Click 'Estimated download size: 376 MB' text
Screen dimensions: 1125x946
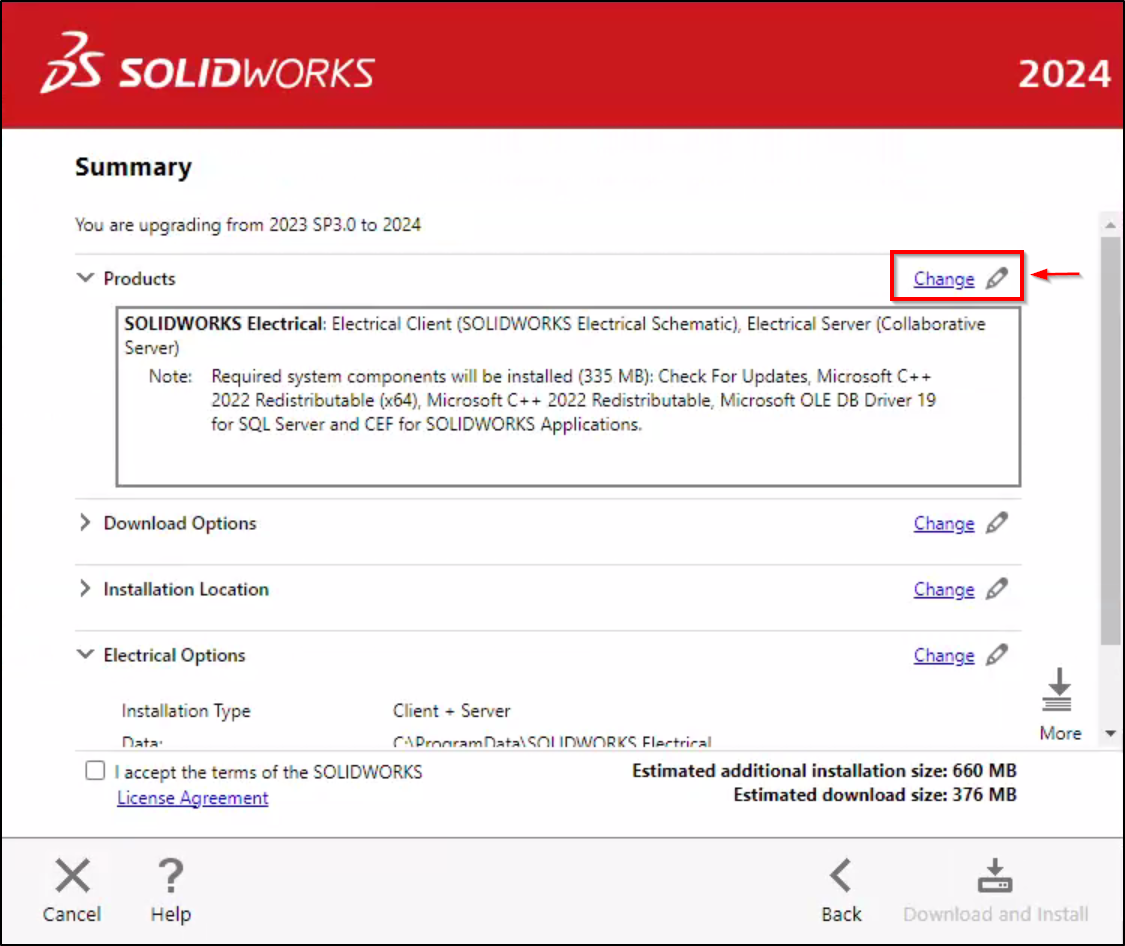(x=875, y=795)
